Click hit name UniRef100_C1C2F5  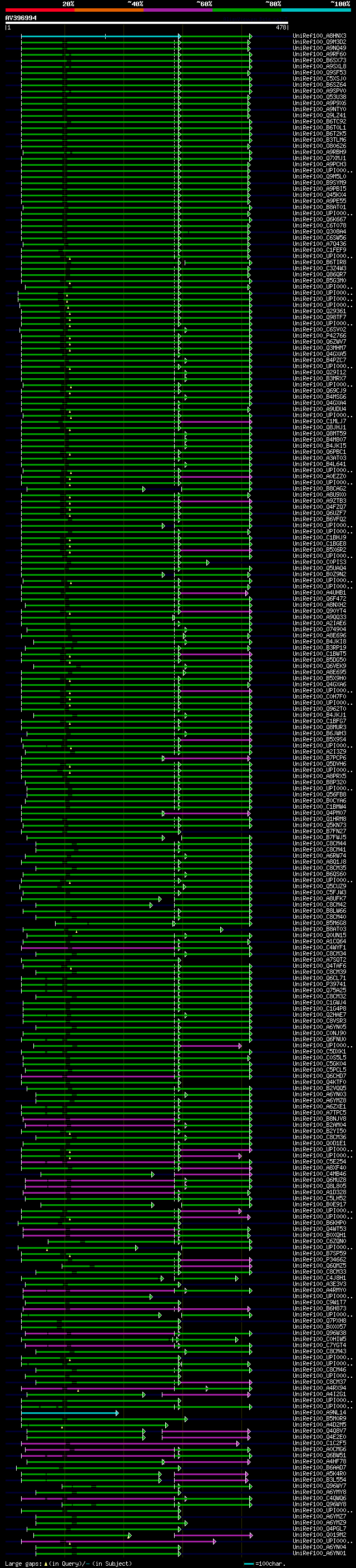(319, 1443)
